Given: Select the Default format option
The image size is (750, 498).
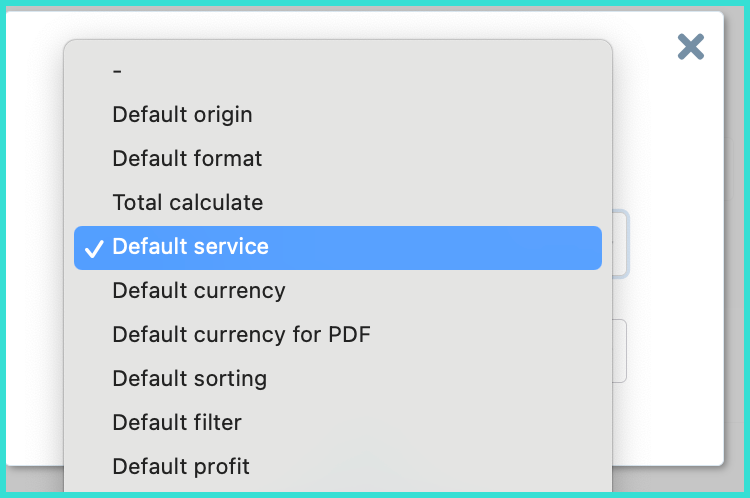Looking at the screenshot, I should click(x=187, y=159).
